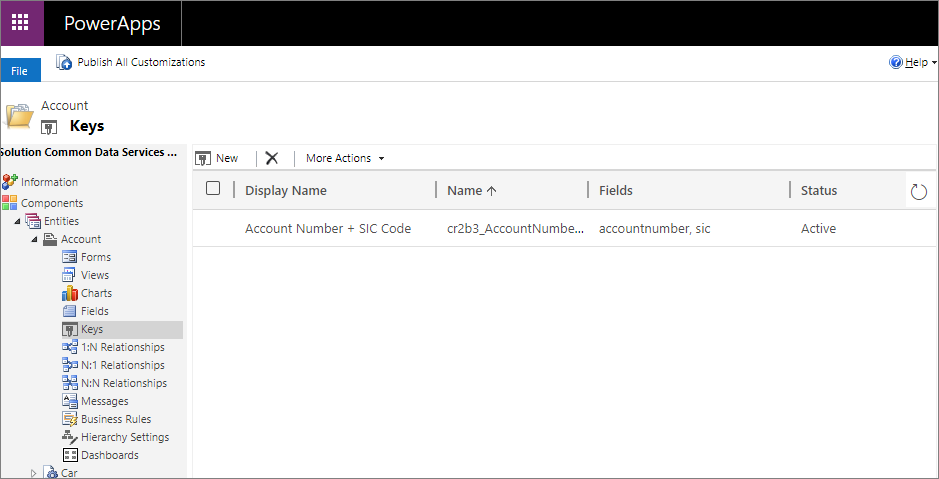
Task: Click the Keys header icon
Action: click(49, 127)
